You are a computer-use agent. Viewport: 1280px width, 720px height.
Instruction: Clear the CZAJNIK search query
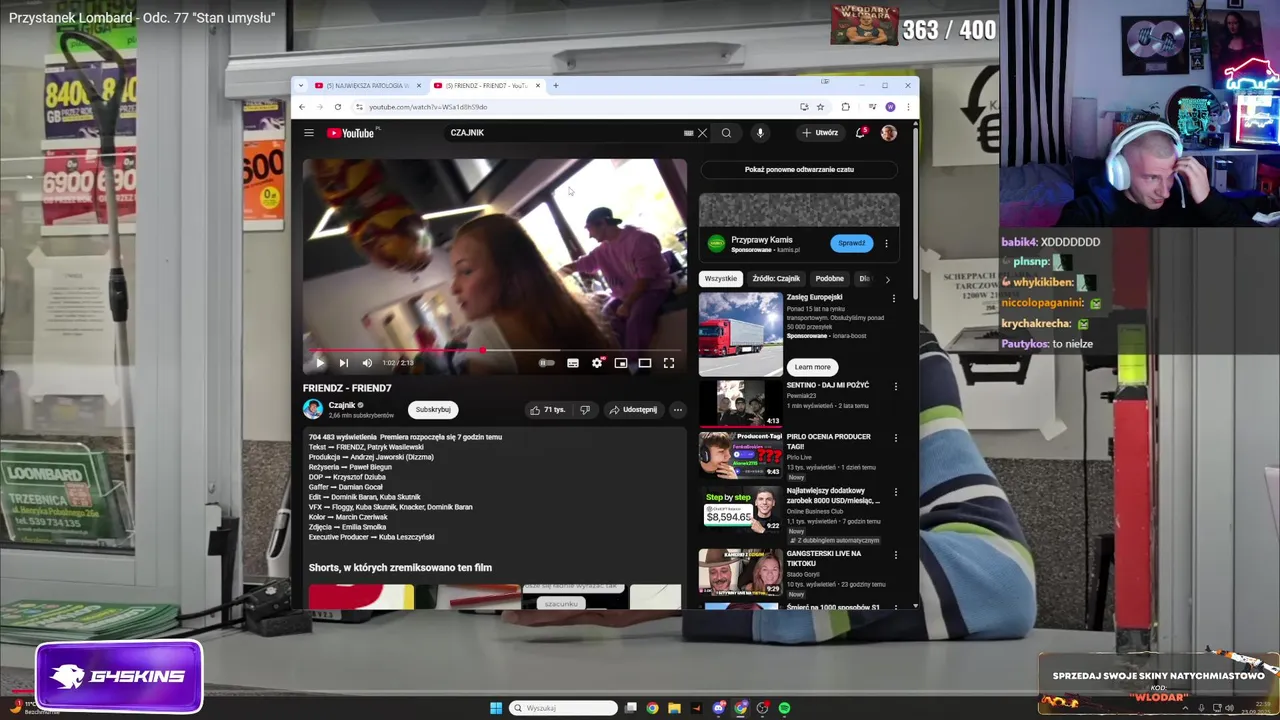(x=702, y=133)
